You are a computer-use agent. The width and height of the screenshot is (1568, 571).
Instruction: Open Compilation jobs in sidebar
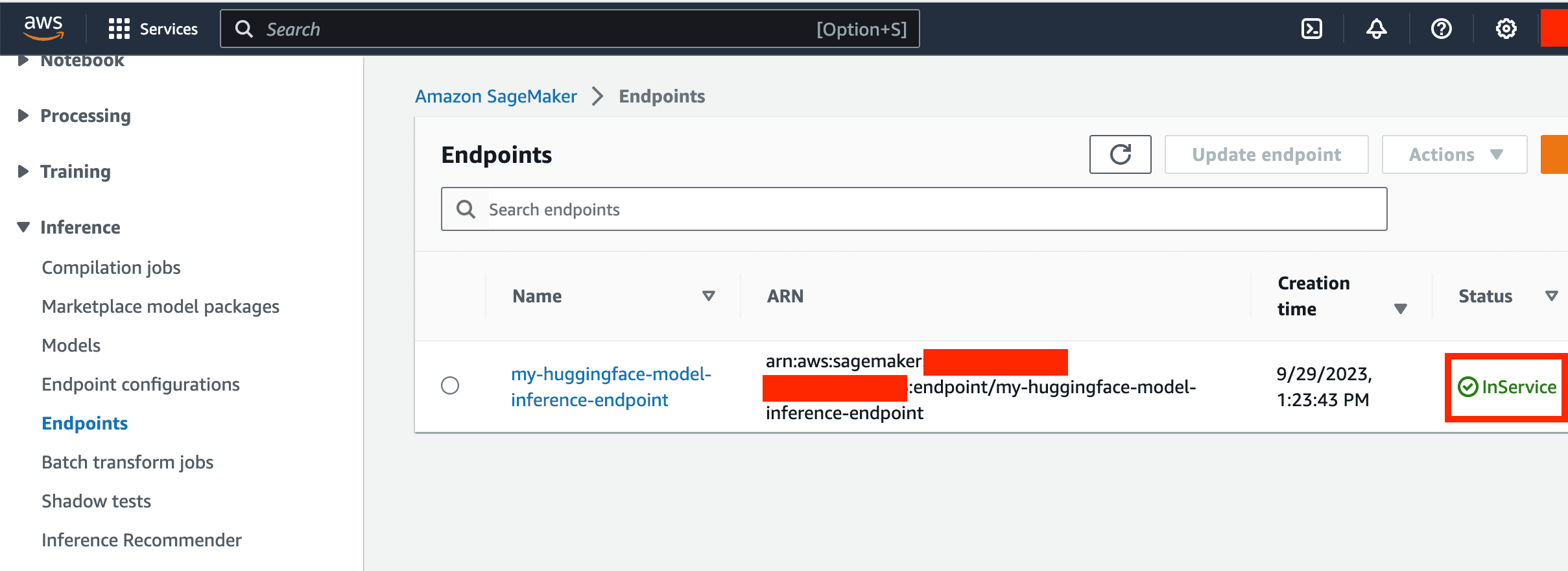click(111, 267)
